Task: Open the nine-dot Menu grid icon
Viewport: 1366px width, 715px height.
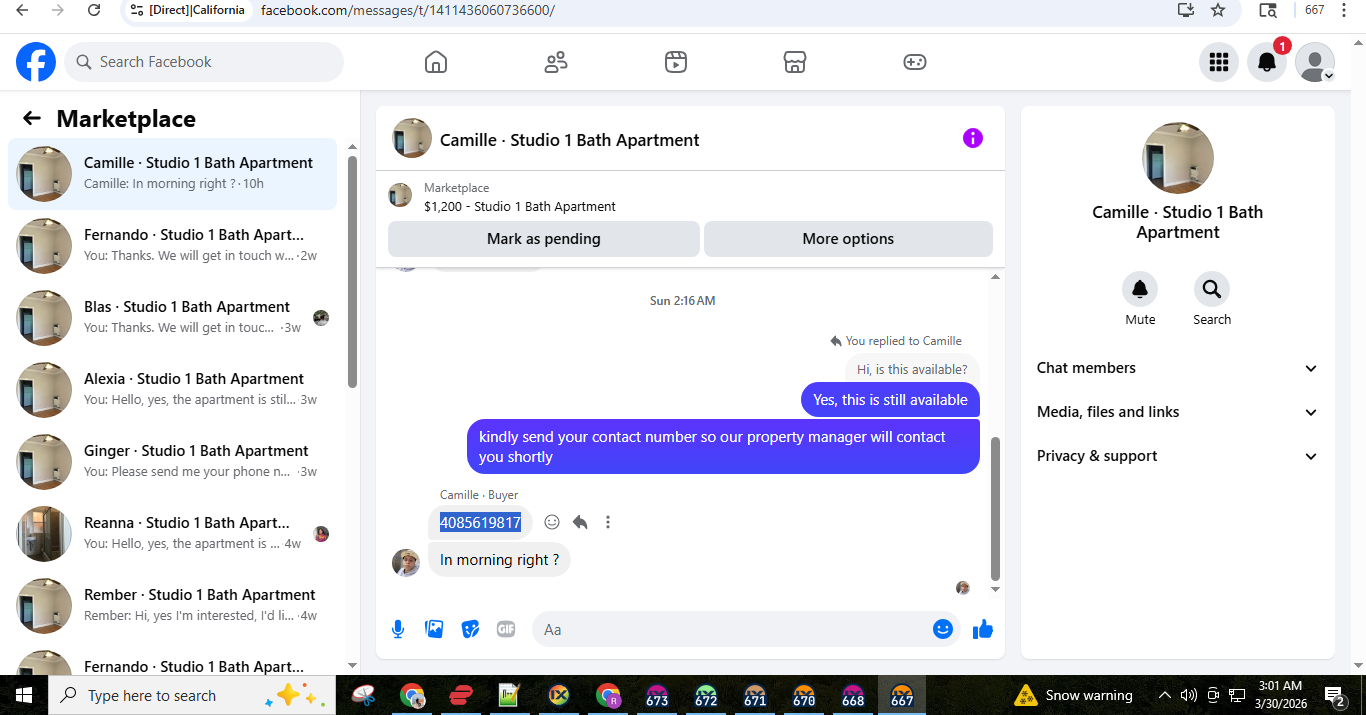Action: pyautogui.click(x=1219, y=62)
